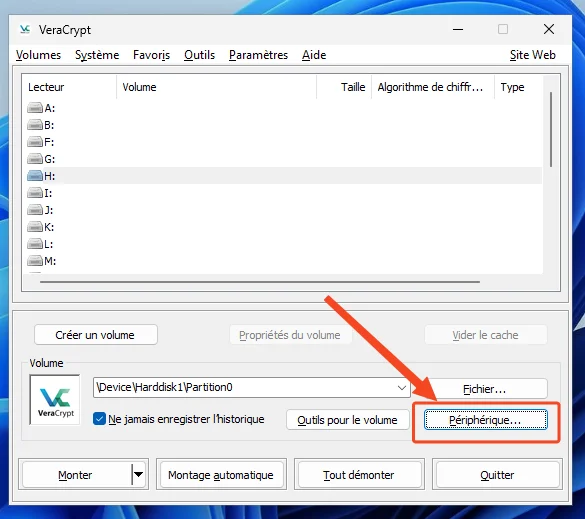
Task: Open the Système menu
Action: (97, 55)
